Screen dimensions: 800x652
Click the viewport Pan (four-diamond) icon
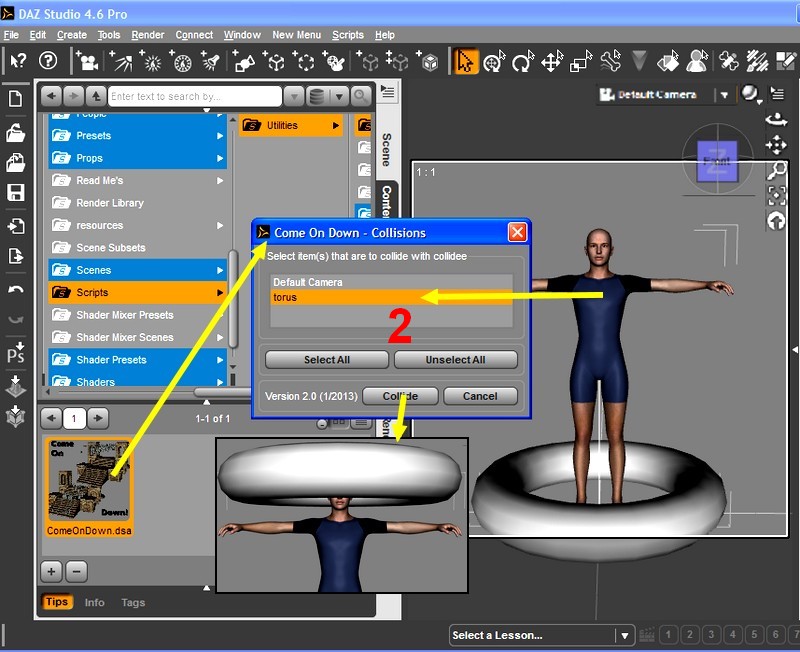click(776, 145)
